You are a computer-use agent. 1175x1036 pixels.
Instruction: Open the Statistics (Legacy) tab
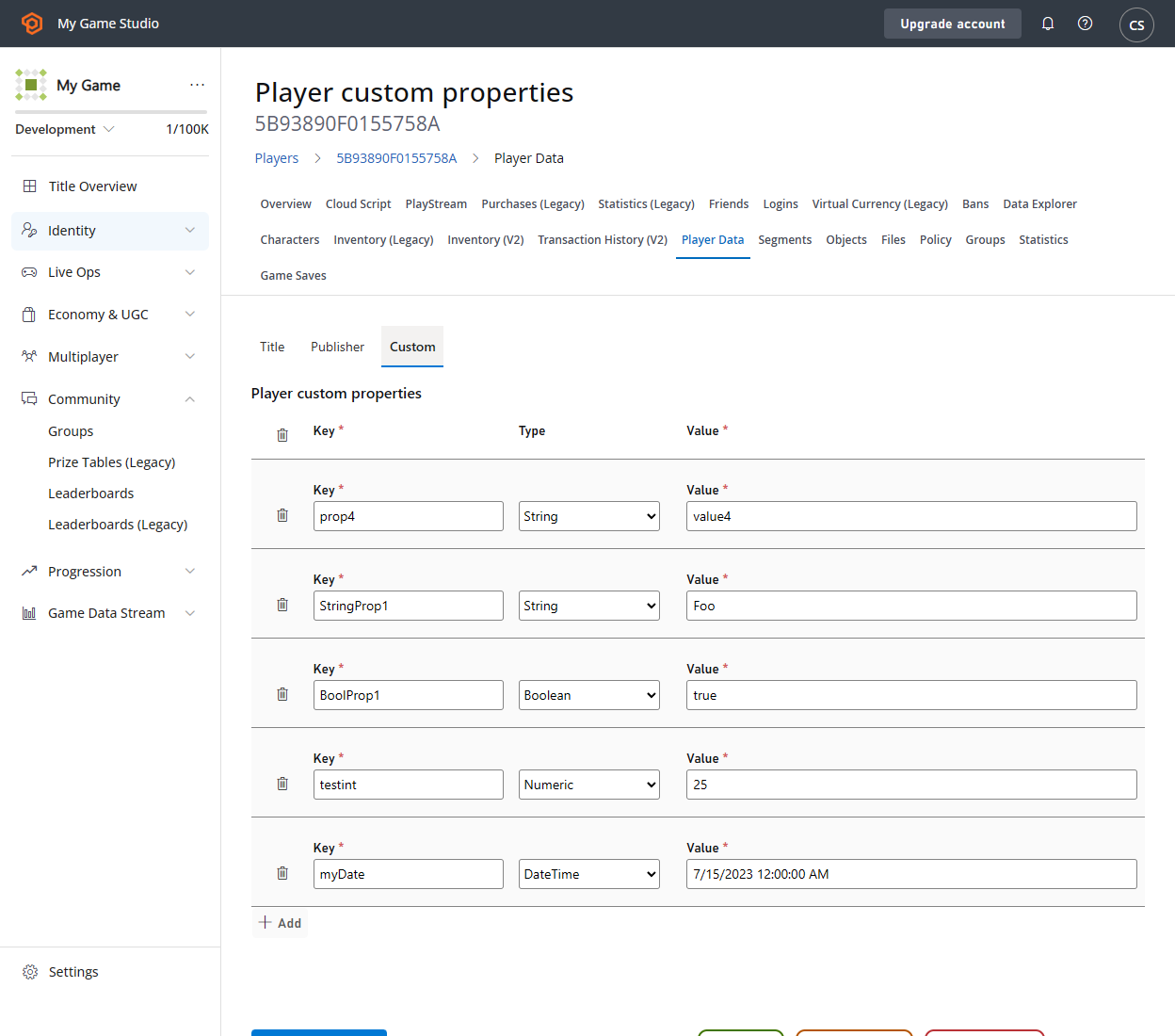[x=646, y=204]
